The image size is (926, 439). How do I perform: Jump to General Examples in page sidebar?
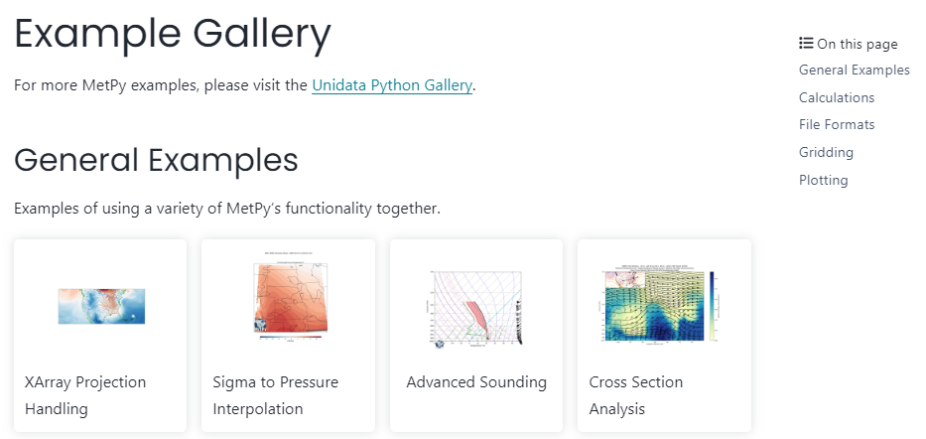pos(854,70)
